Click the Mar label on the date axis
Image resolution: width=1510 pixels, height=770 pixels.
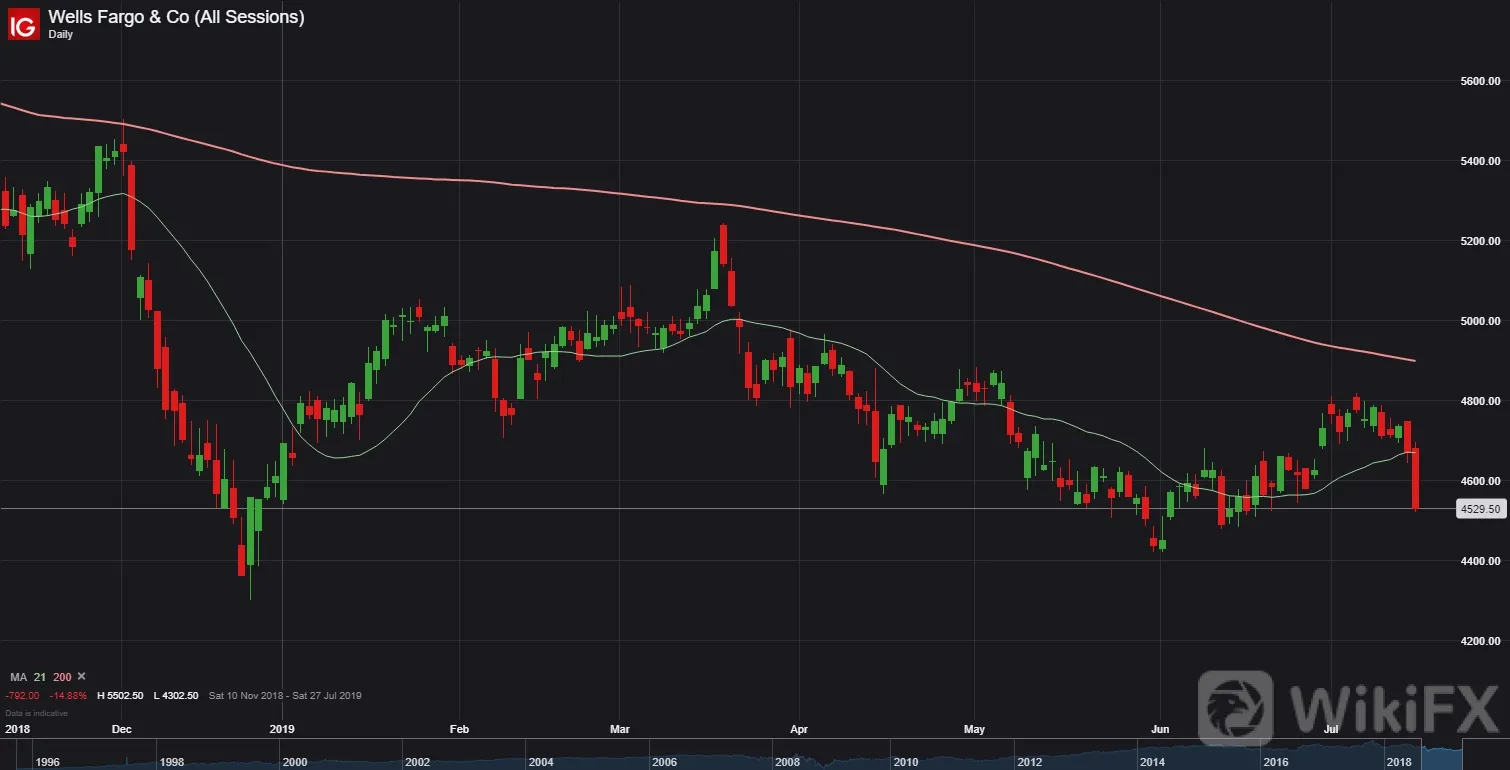point(619,729)
